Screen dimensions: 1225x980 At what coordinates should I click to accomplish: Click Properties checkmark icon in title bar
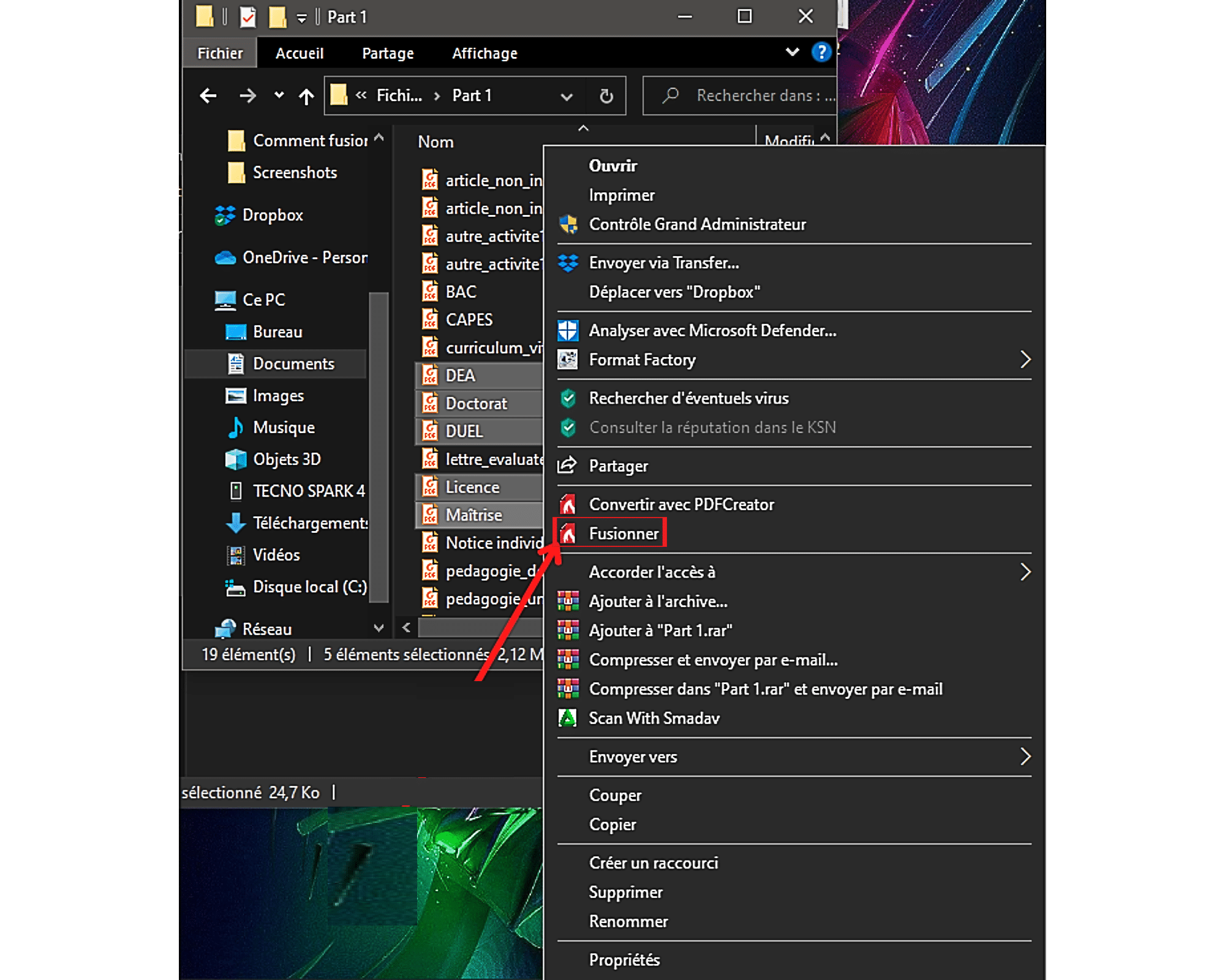click(x=247, y=17)
